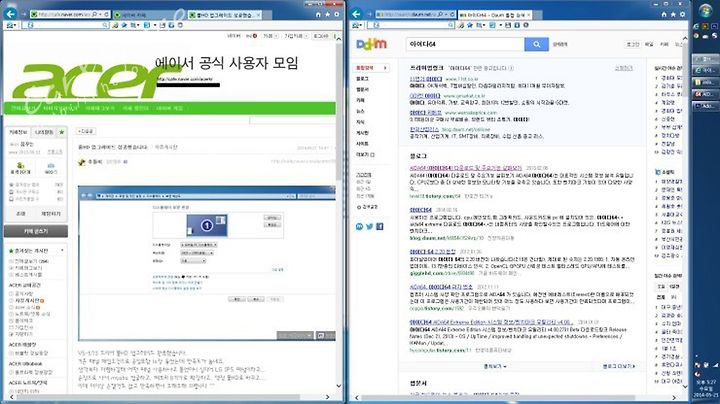
Task: Click the toolbar search field in Daum window
Action: [x=410, y=25]
